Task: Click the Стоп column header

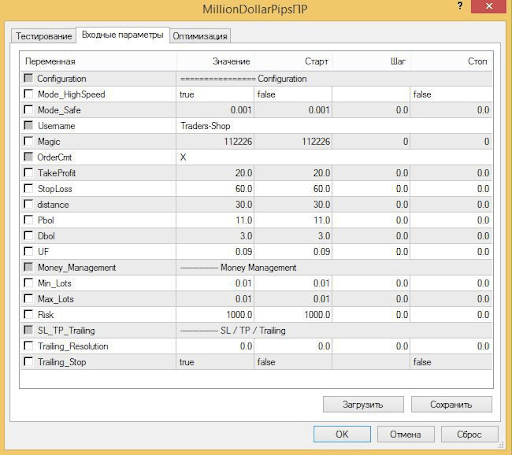Action: click(x=451, y=61)
